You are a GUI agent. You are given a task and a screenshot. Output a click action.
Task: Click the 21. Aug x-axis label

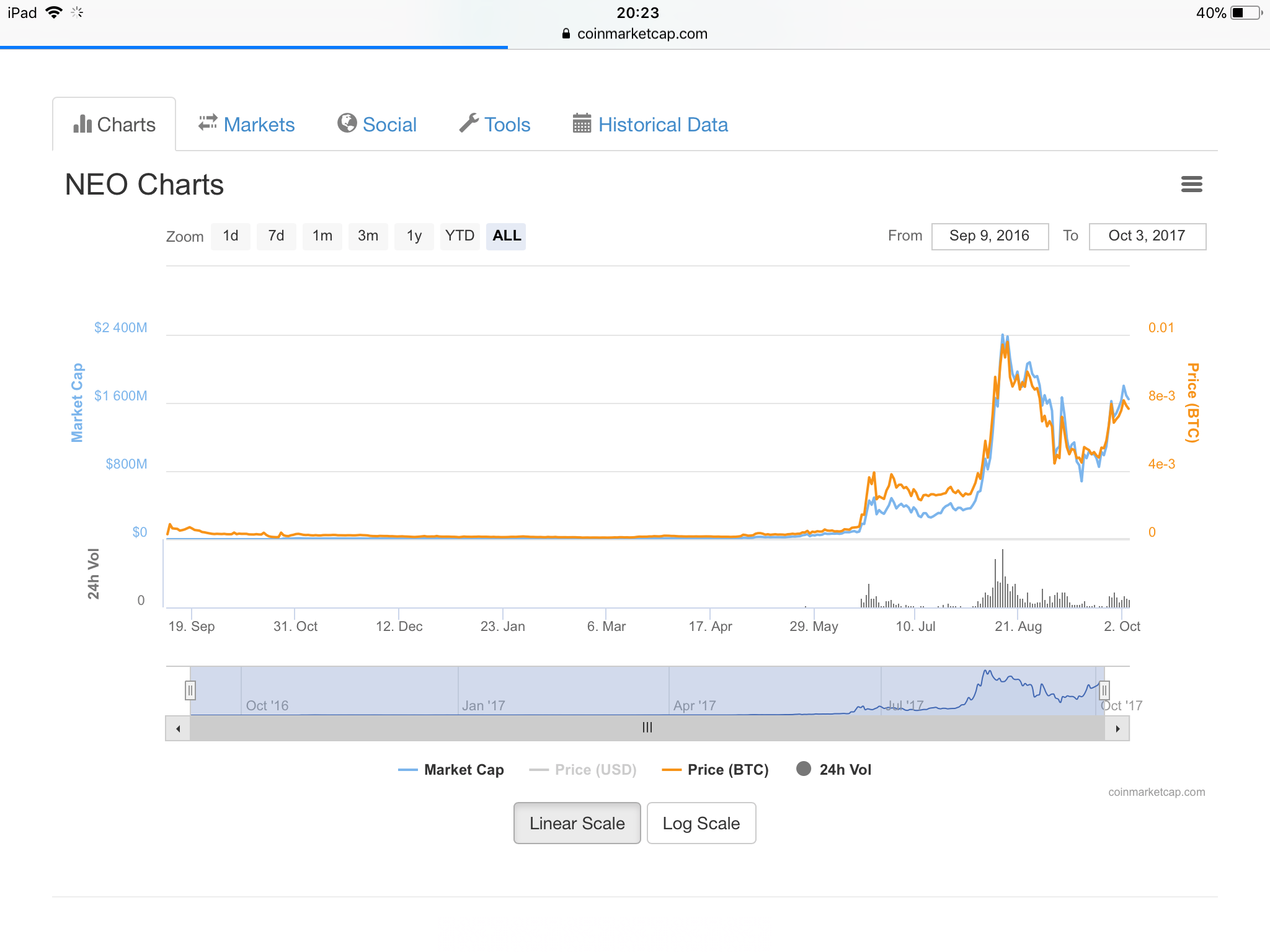click(x=1018, y=626)
